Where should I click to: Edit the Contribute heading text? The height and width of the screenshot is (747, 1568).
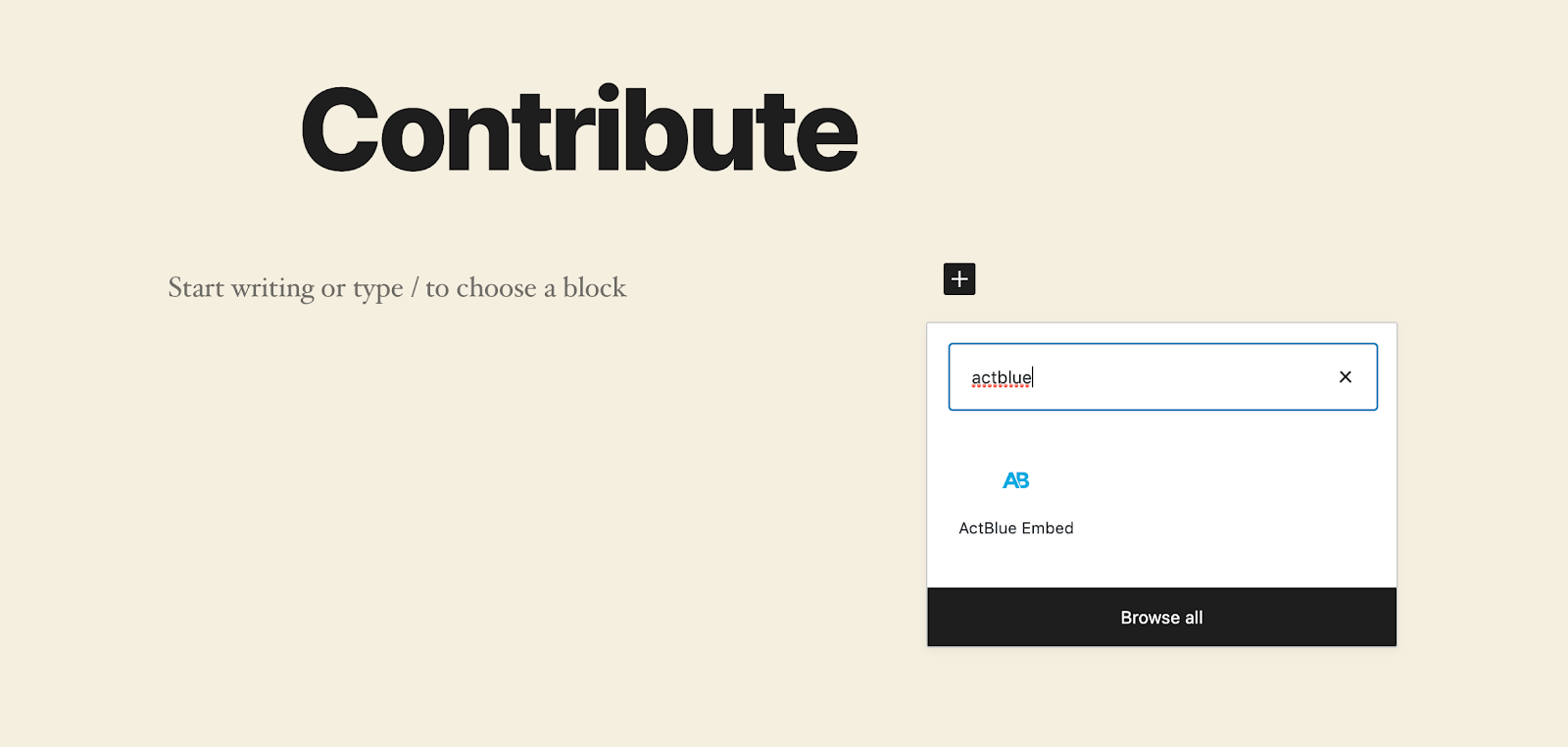coord(579,130)
